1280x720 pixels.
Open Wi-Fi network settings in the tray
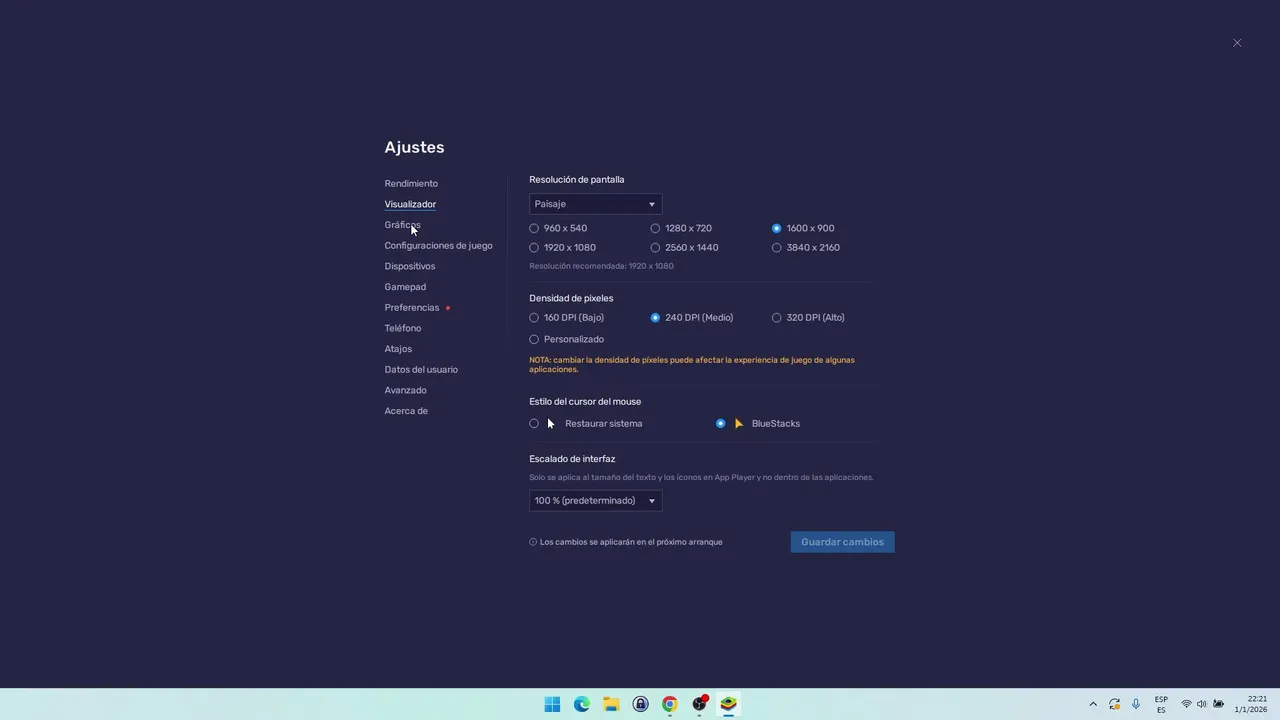coord(1186,704)
